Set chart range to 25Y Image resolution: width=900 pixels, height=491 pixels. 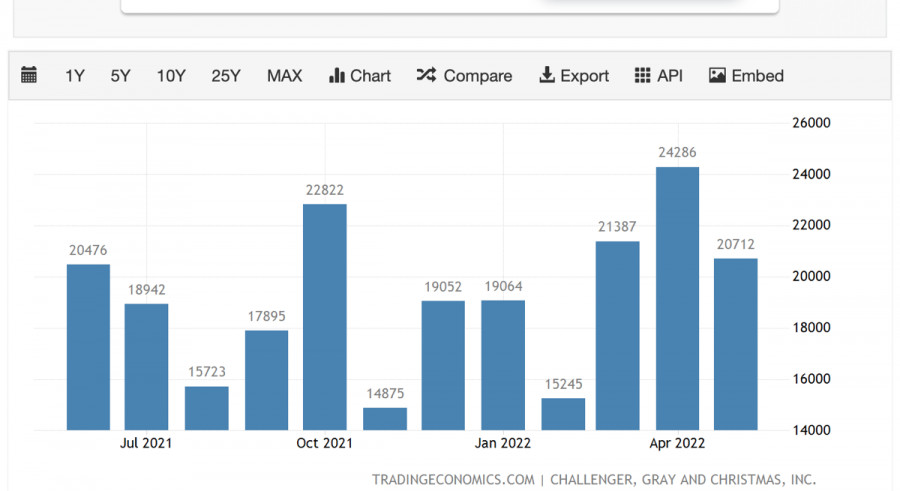click(226, 76)
